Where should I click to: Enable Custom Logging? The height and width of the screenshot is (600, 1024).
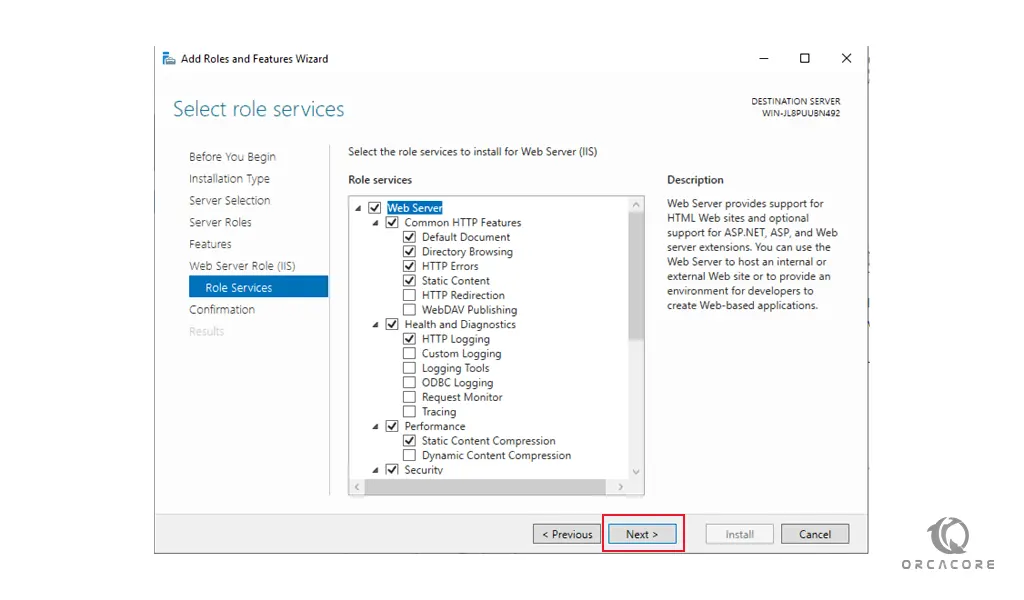(x=409, y=353)
